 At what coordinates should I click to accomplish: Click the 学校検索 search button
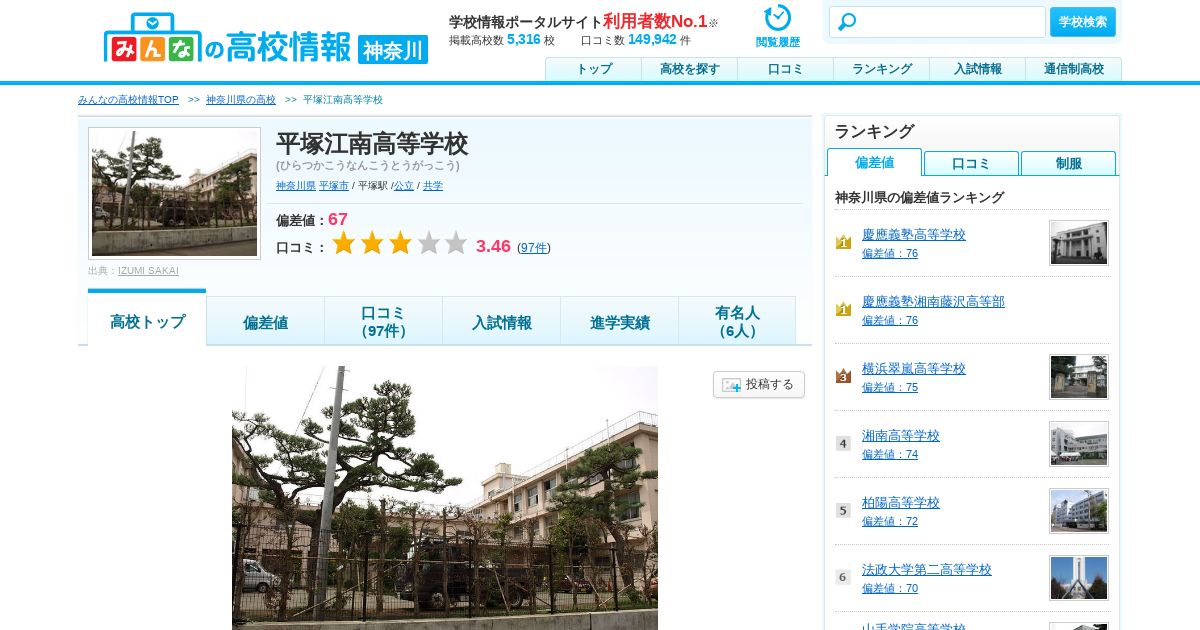pos(1083,22)
